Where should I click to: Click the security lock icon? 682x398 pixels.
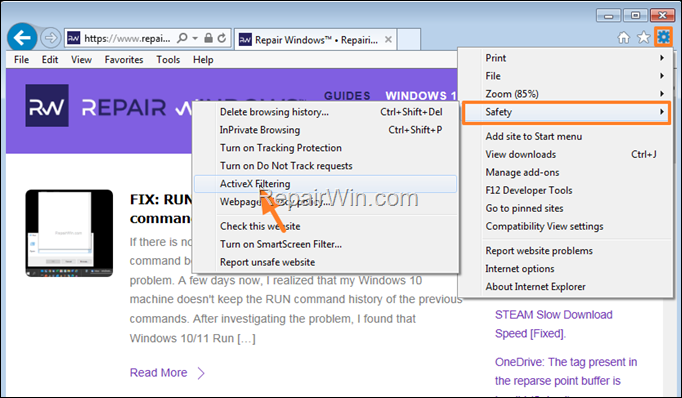click(x=208, y=38)
